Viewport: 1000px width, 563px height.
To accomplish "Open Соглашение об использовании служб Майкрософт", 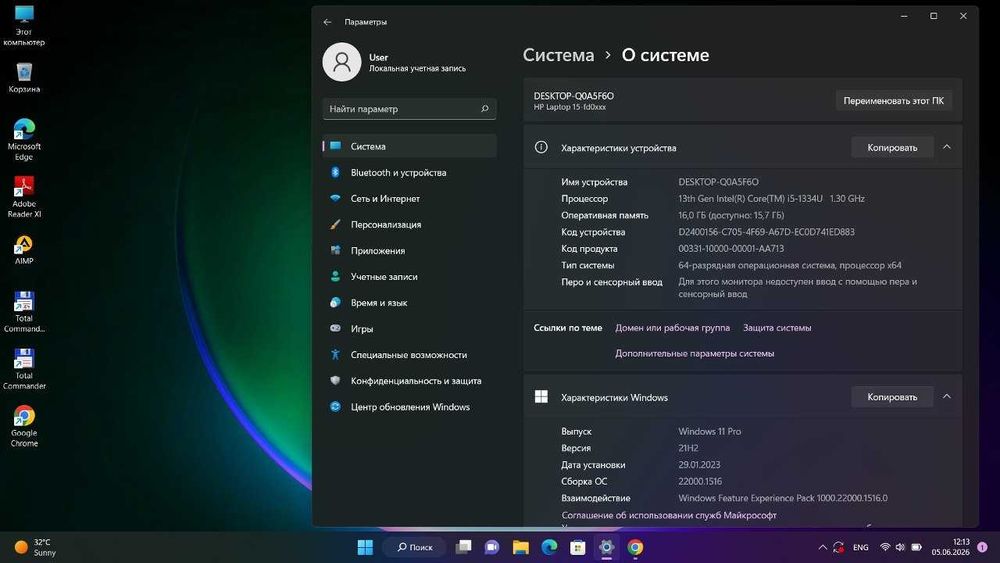I will tap(669, 515).
